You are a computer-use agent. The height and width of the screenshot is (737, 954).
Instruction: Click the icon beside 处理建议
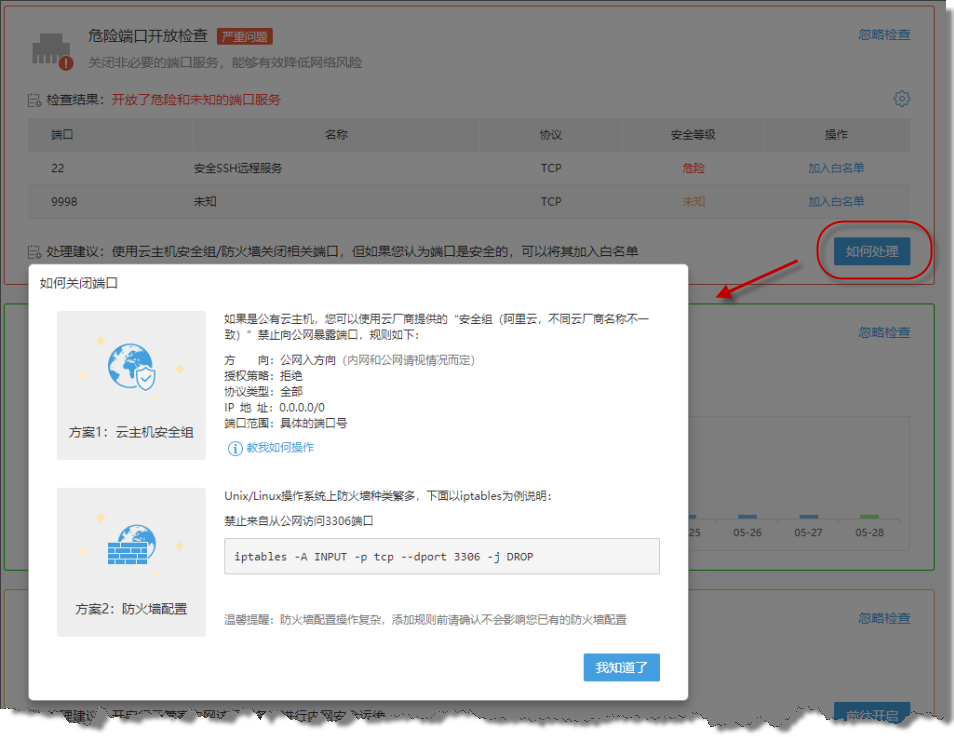[x=35, y=252]
